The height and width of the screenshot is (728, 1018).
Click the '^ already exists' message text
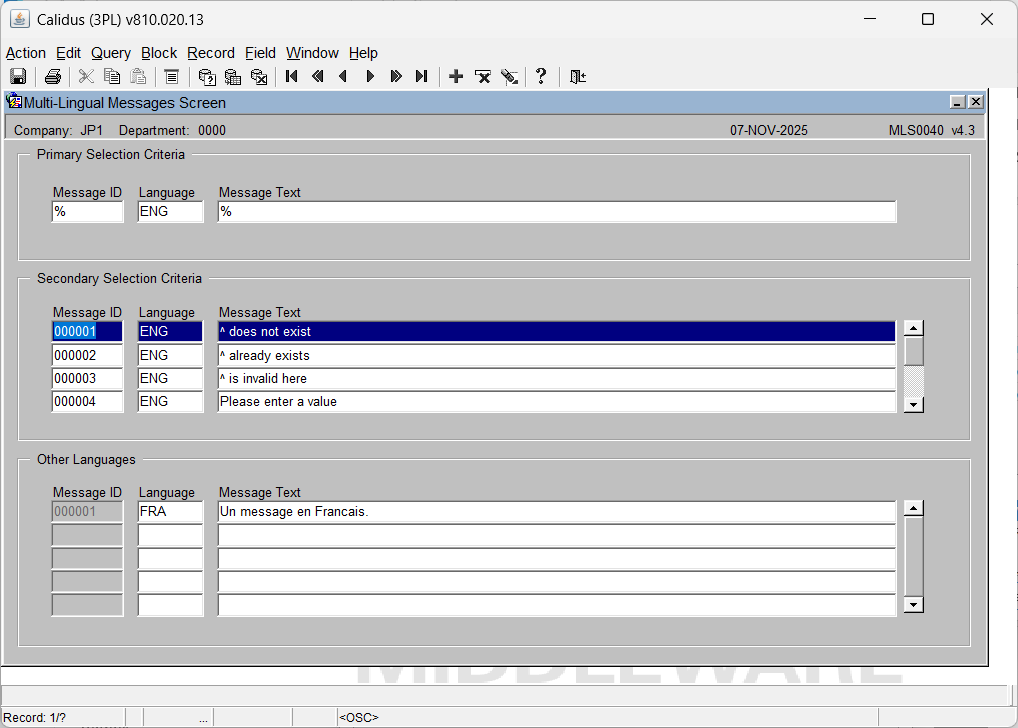coord(556,356)
